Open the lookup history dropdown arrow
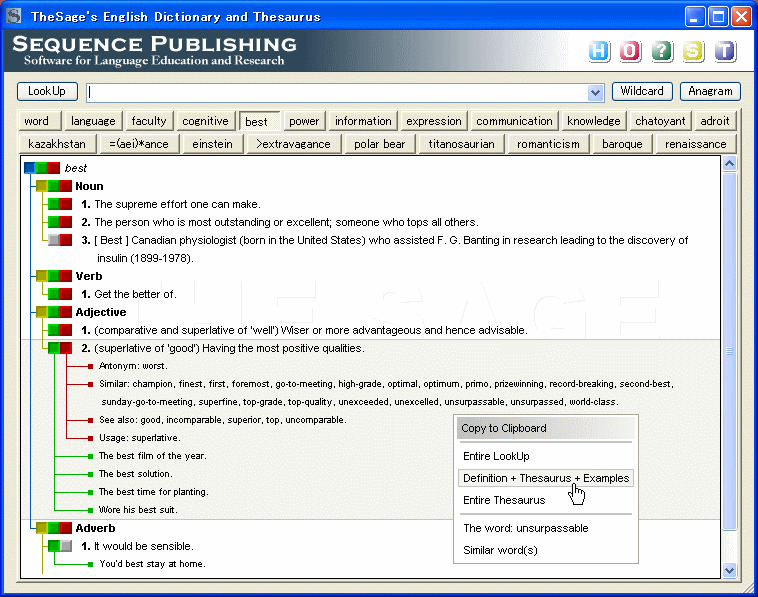This screenshot has width=758, height=597. coord(596,92)
